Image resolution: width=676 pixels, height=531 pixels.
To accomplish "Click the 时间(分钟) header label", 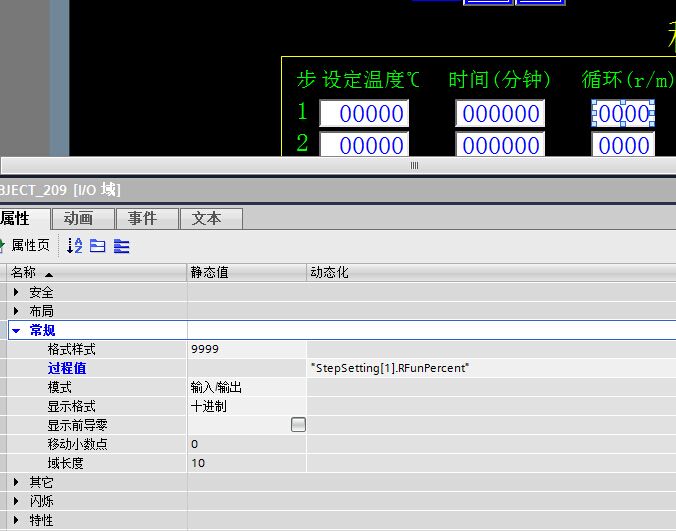I will (500, 80).
